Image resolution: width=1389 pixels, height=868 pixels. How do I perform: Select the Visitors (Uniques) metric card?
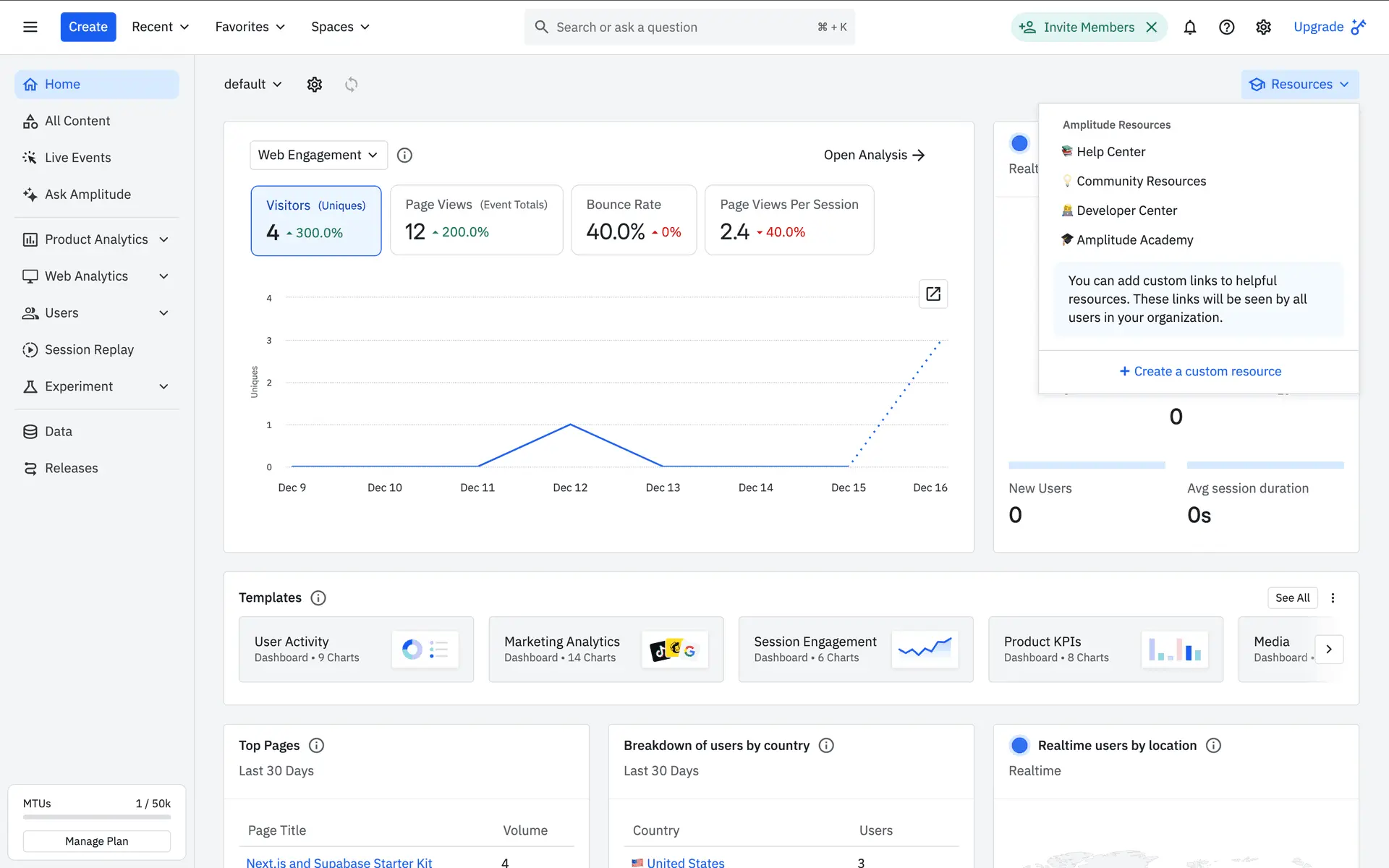(x=315, y=221)
